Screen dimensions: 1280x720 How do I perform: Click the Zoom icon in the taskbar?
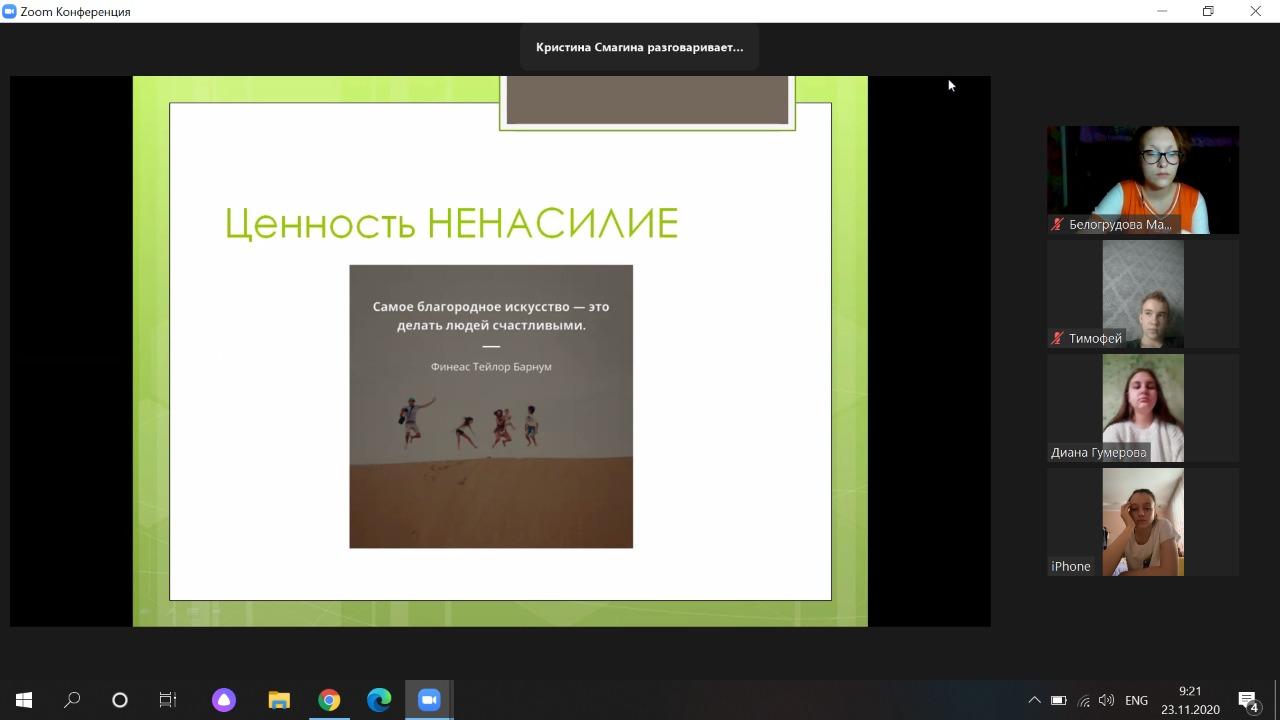tap(429, 700)
